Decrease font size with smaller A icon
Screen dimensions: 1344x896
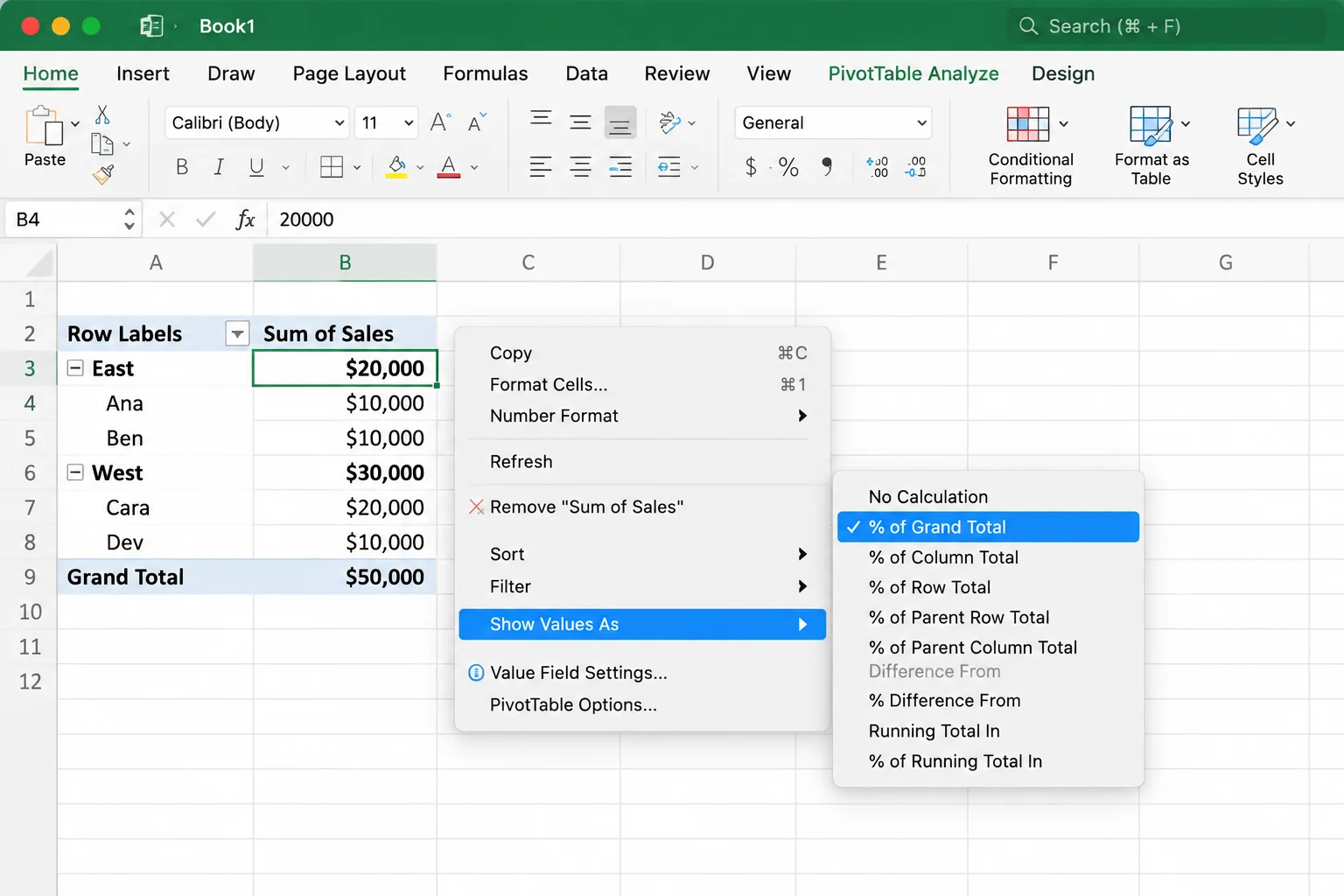click(x=477, y=122)
